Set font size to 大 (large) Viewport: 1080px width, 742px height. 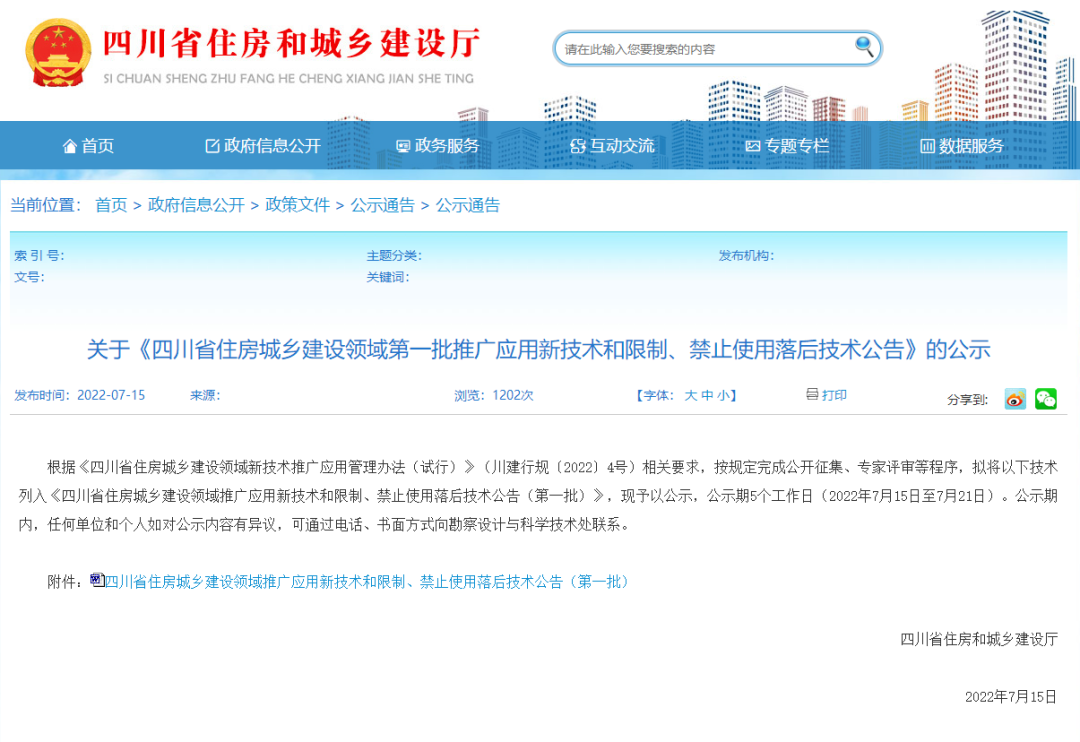(x=690, y=396)
